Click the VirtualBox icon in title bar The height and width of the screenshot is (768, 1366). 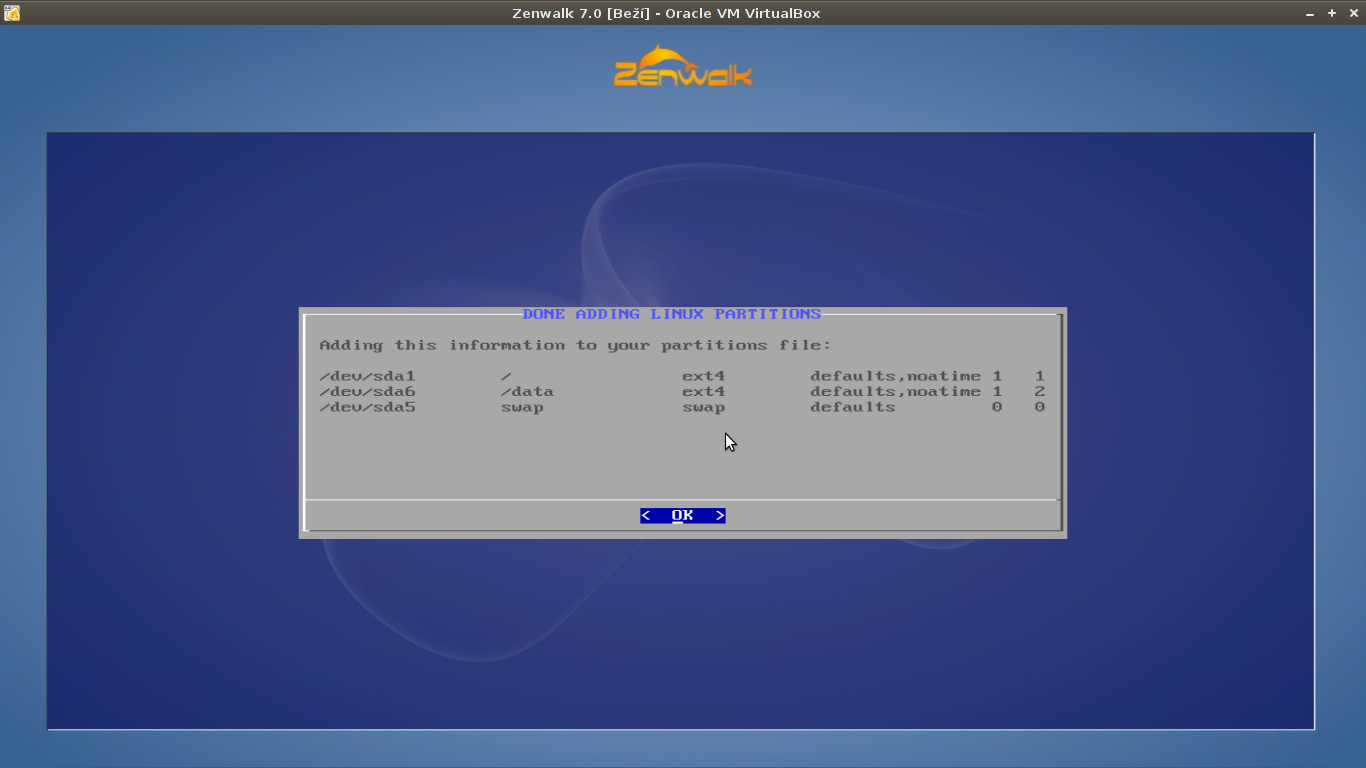[12, 13]
